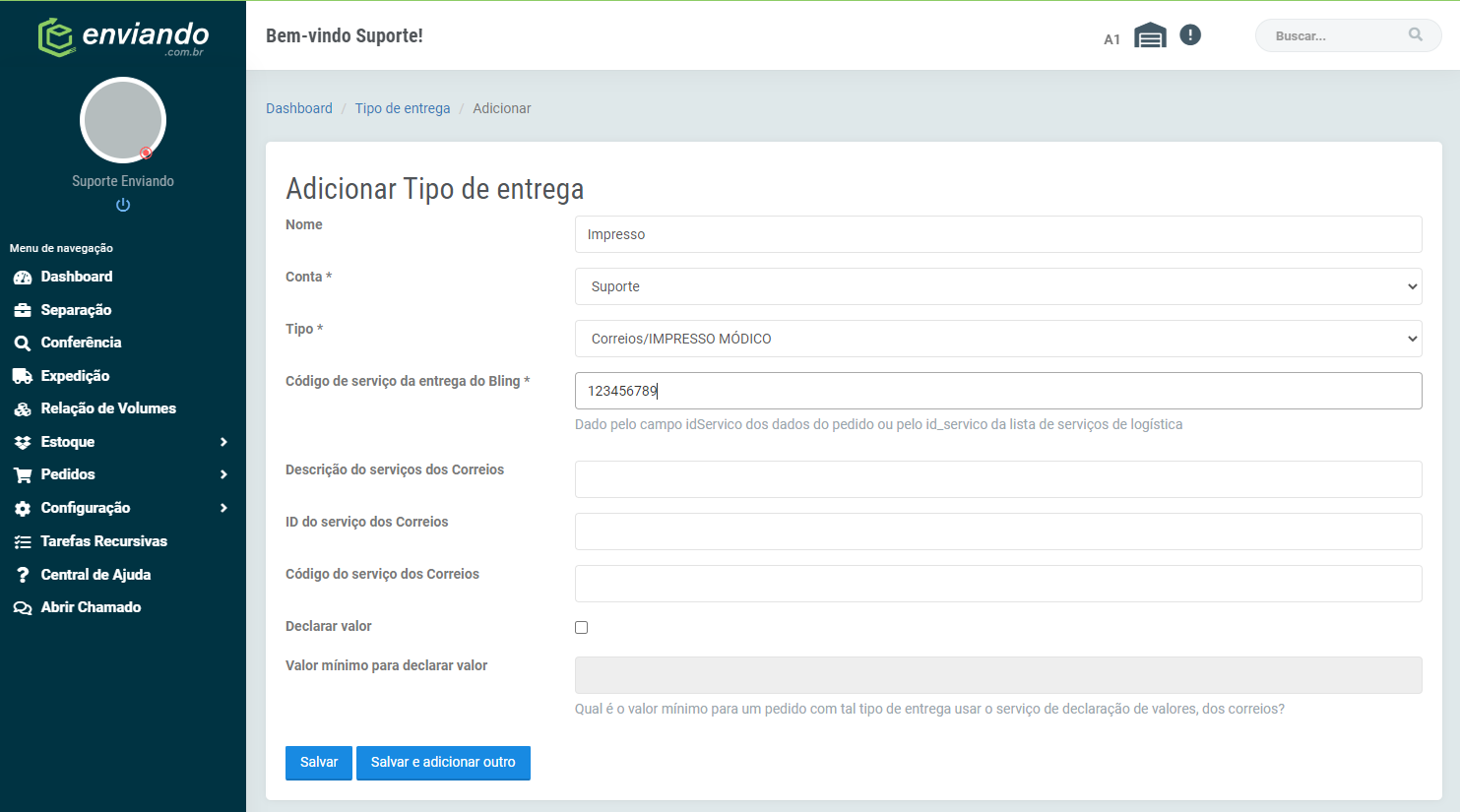
Task: Click the A1 label in header
Action: pos(1112,39)
